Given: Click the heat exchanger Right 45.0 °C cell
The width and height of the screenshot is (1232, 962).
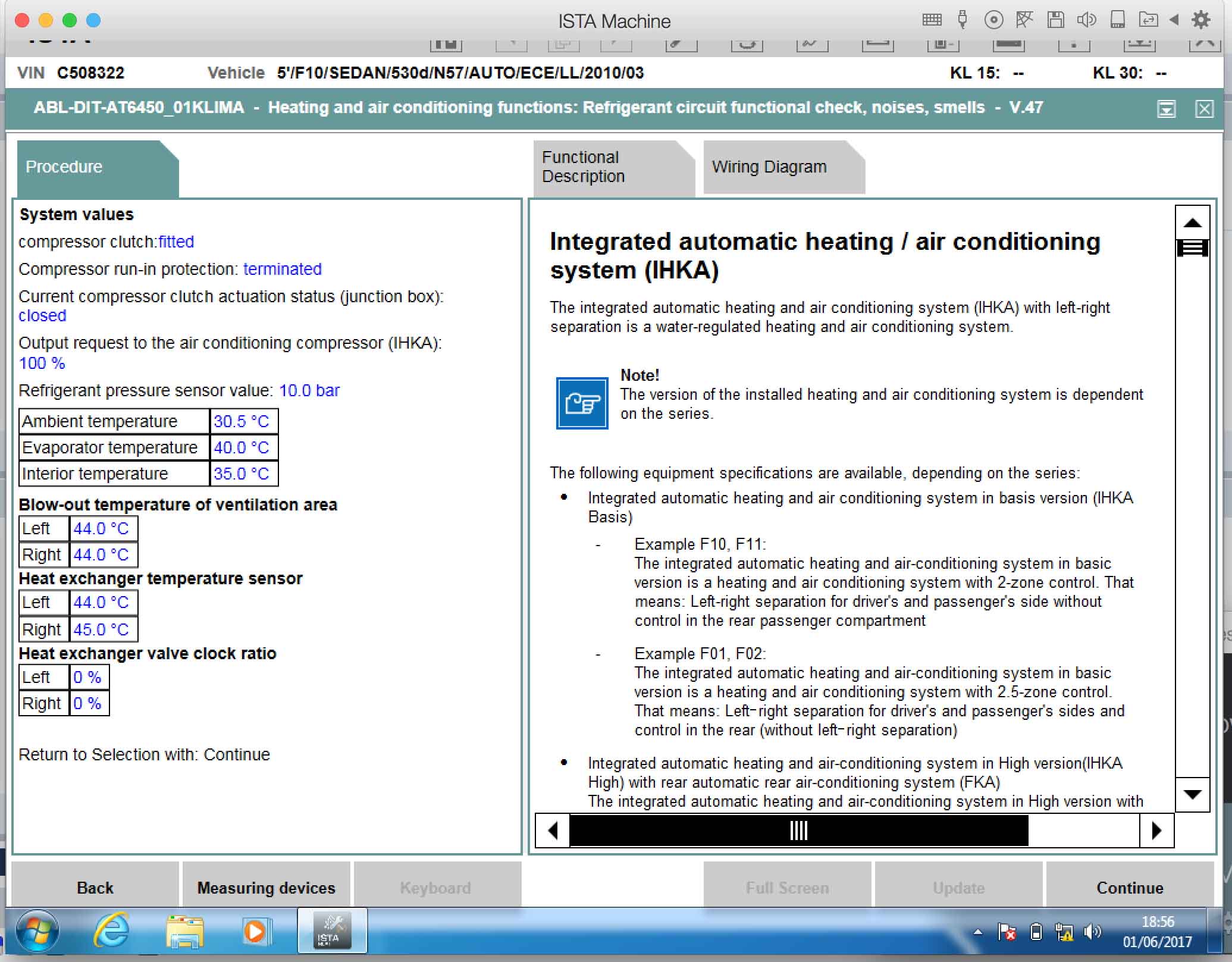Looking at the screenshot, I should (x=104, y=629).
